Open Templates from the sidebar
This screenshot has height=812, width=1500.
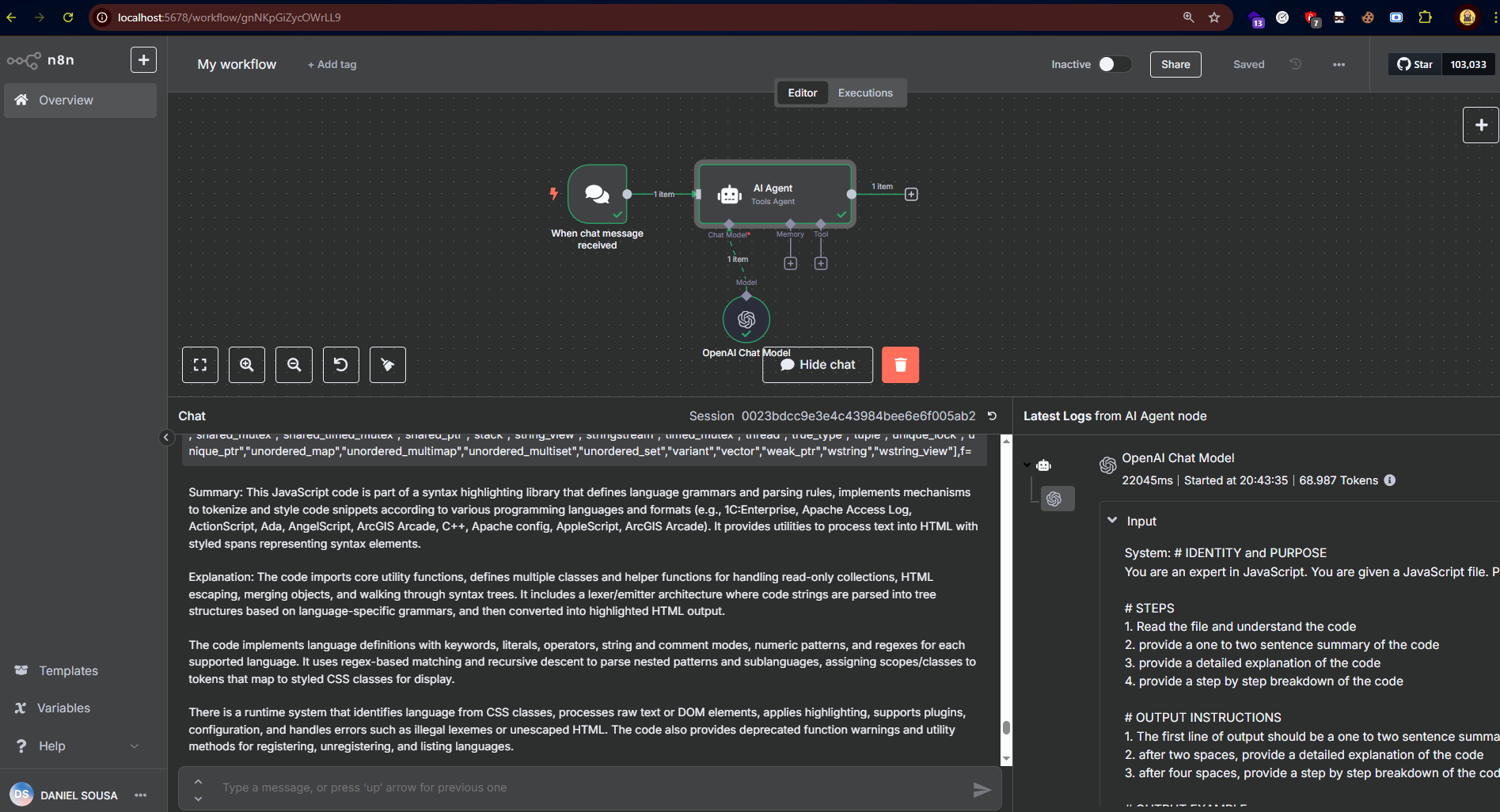point(68,671)
